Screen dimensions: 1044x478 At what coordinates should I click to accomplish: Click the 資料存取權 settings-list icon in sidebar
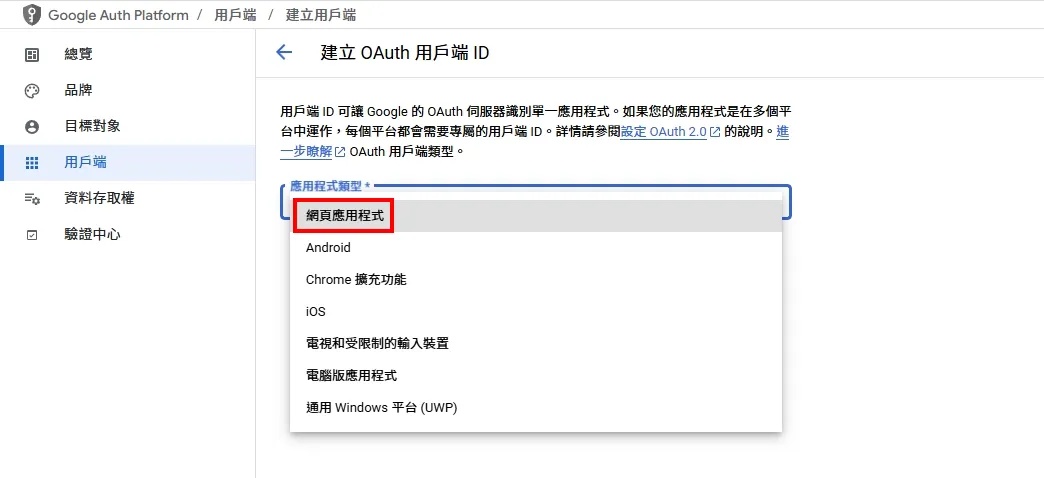pyautogui.click(x=32, y=198)
